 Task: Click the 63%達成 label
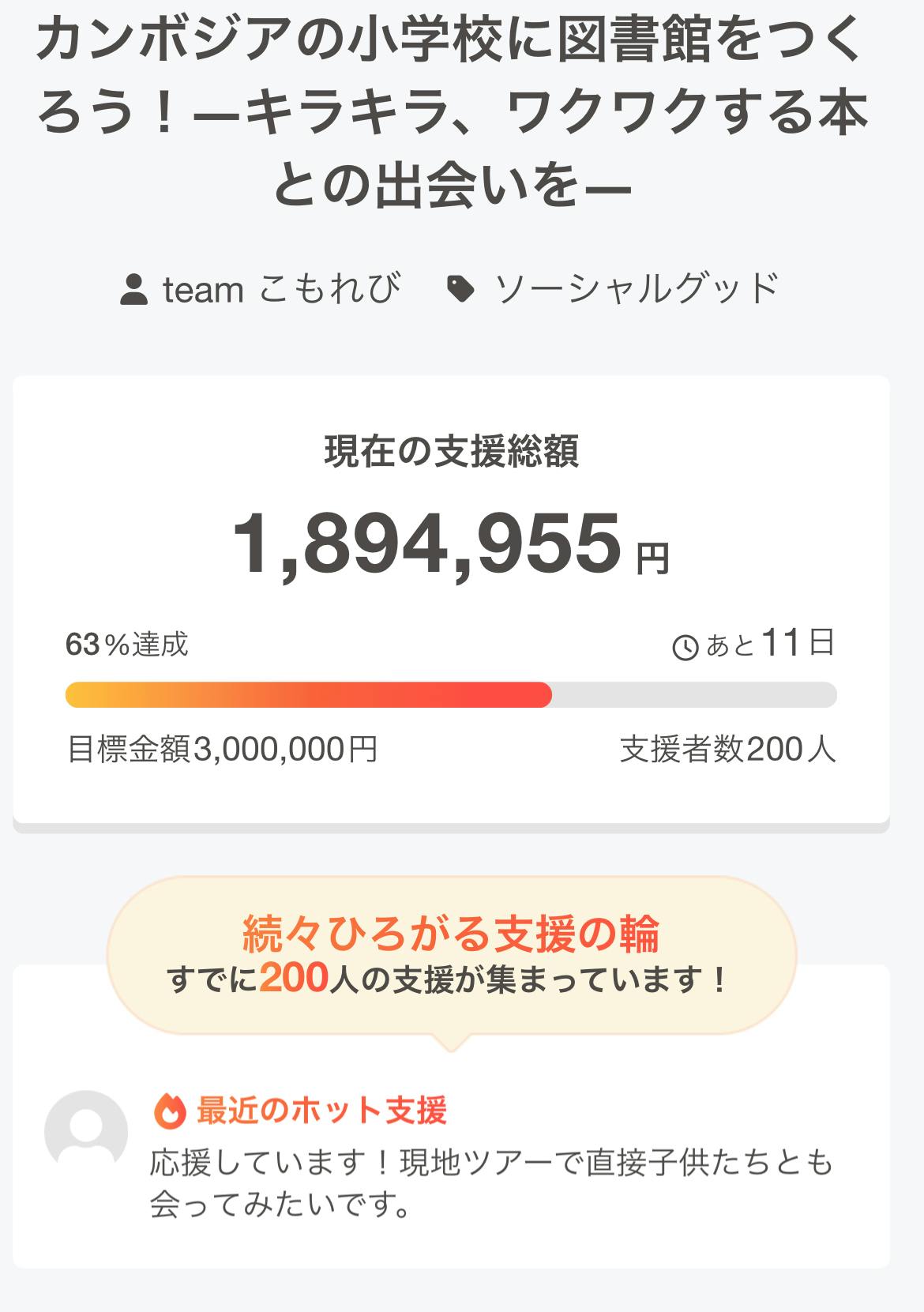(x=126, y=645)
